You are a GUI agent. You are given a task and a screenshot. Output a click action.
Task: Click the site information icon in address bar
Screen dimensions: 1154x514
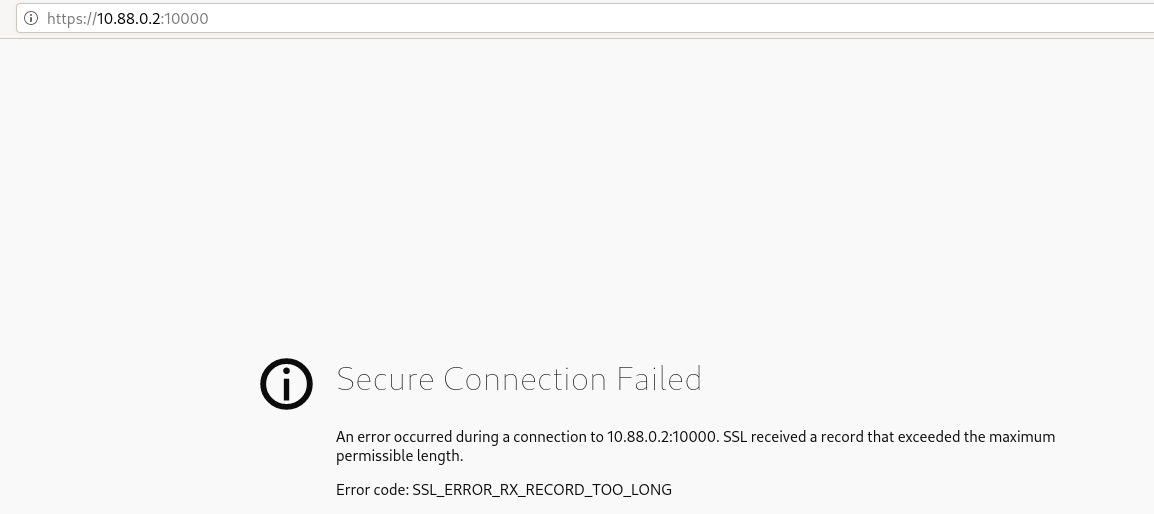click(30, 18)
